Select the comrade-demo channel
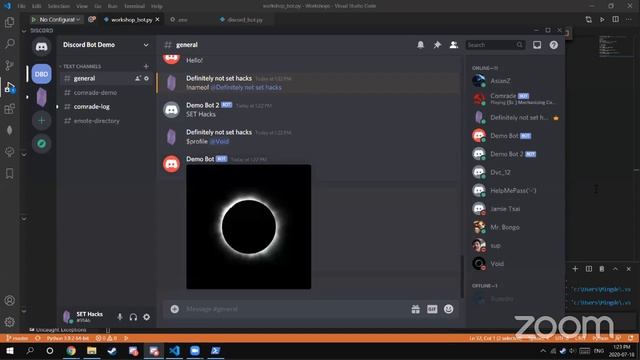 pos(107,93)
